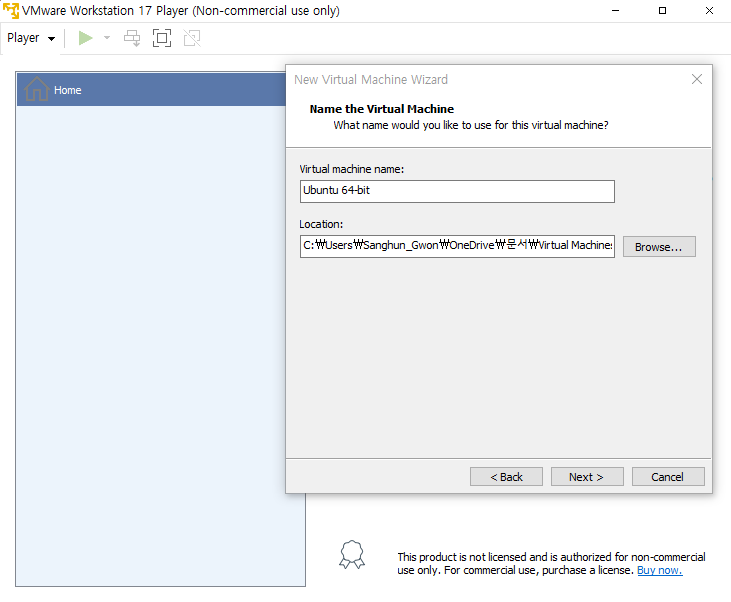
Task: Proceed with the Next > button
Action: 587,477
